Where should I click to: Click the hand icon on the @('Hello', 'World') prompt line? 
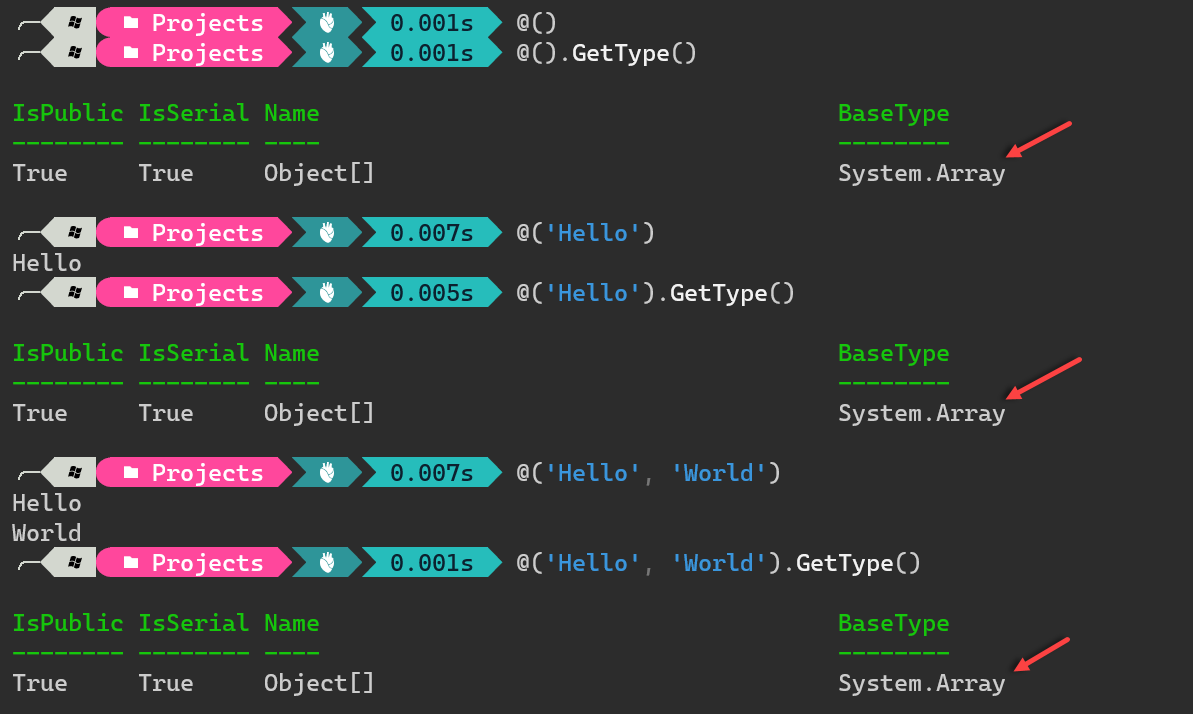point(327,472)
